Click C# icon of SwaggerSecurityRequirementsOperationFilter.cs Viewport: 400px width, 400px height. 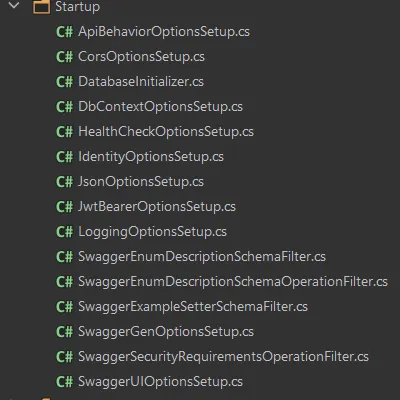pos(64,357)
